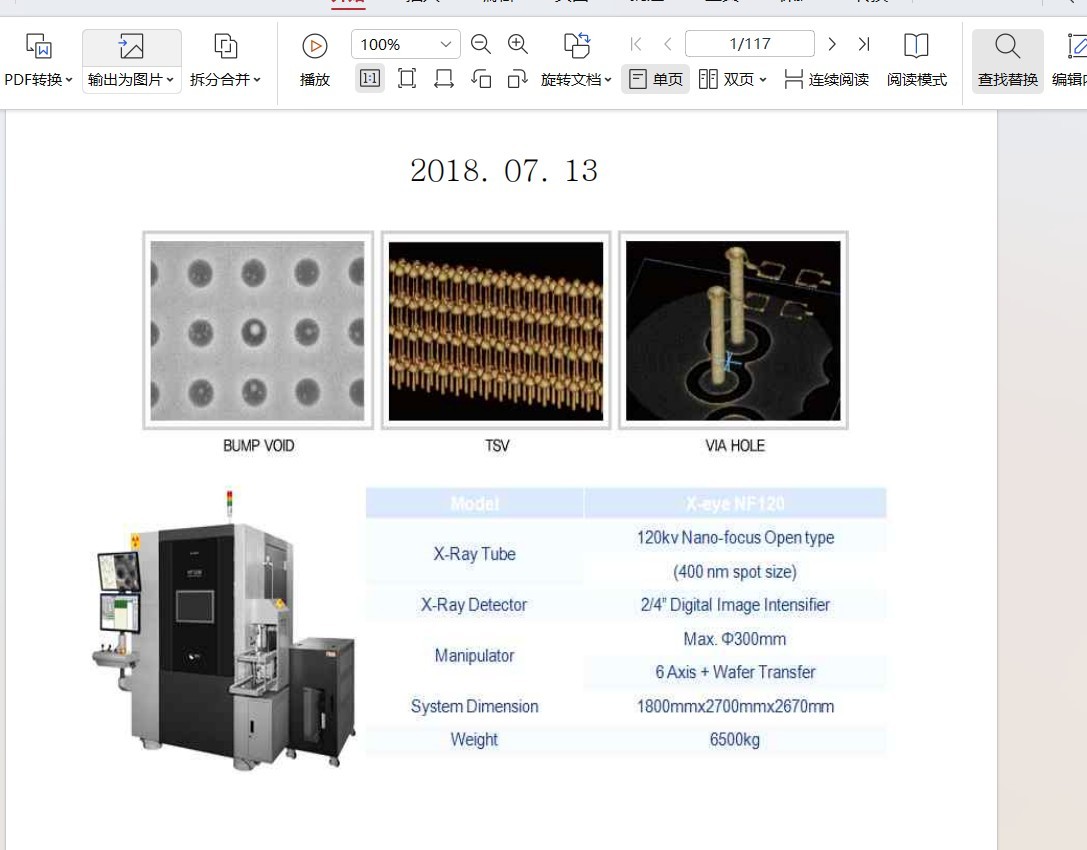Screen dimensions: 1087x850
Task: Select the fit page icon
Action: (x=407, y=78)
